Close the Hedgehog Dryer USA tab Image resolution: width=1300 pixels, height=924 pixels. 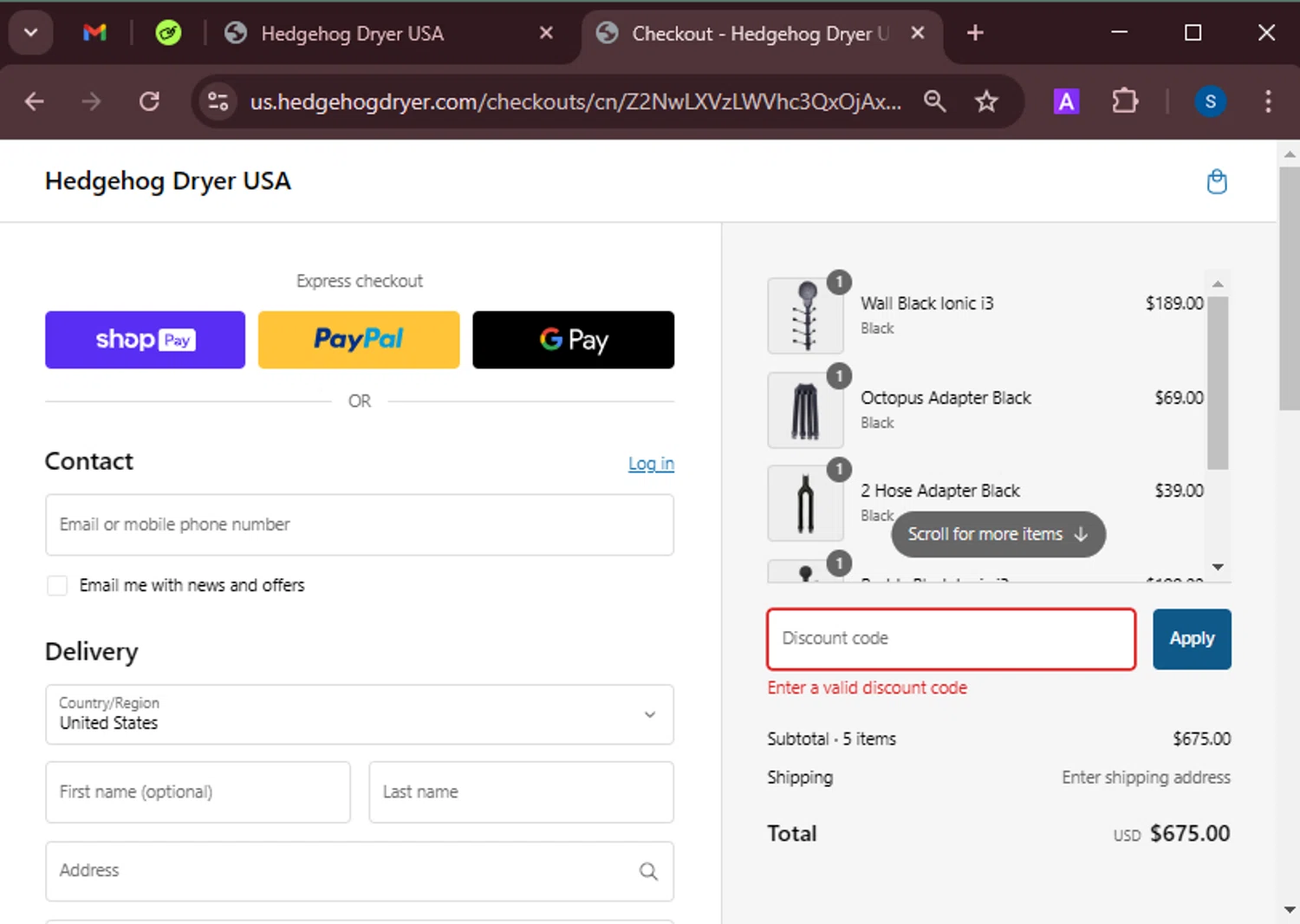coord(546,33)
